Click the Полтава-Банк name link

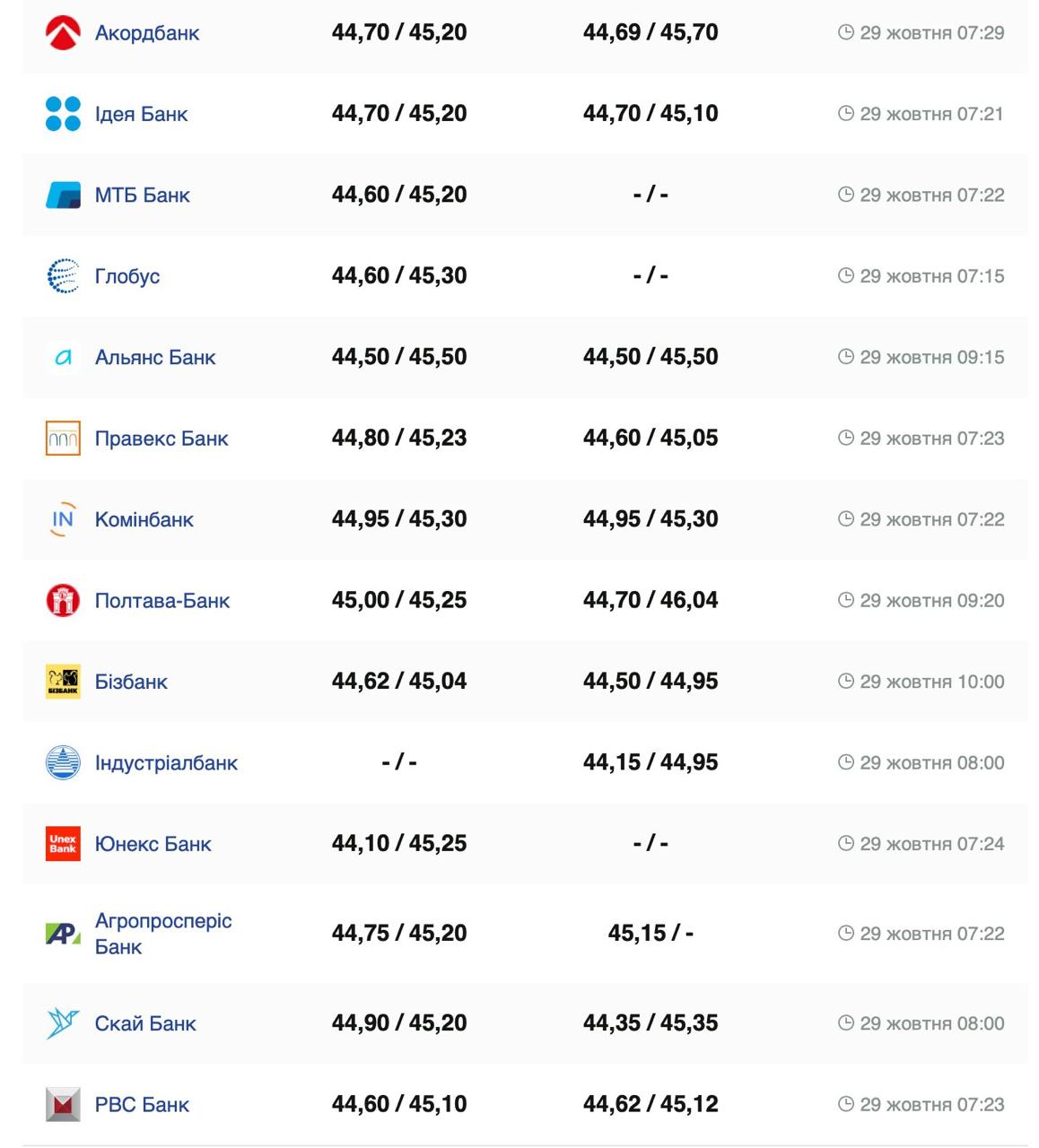[162, 600]
